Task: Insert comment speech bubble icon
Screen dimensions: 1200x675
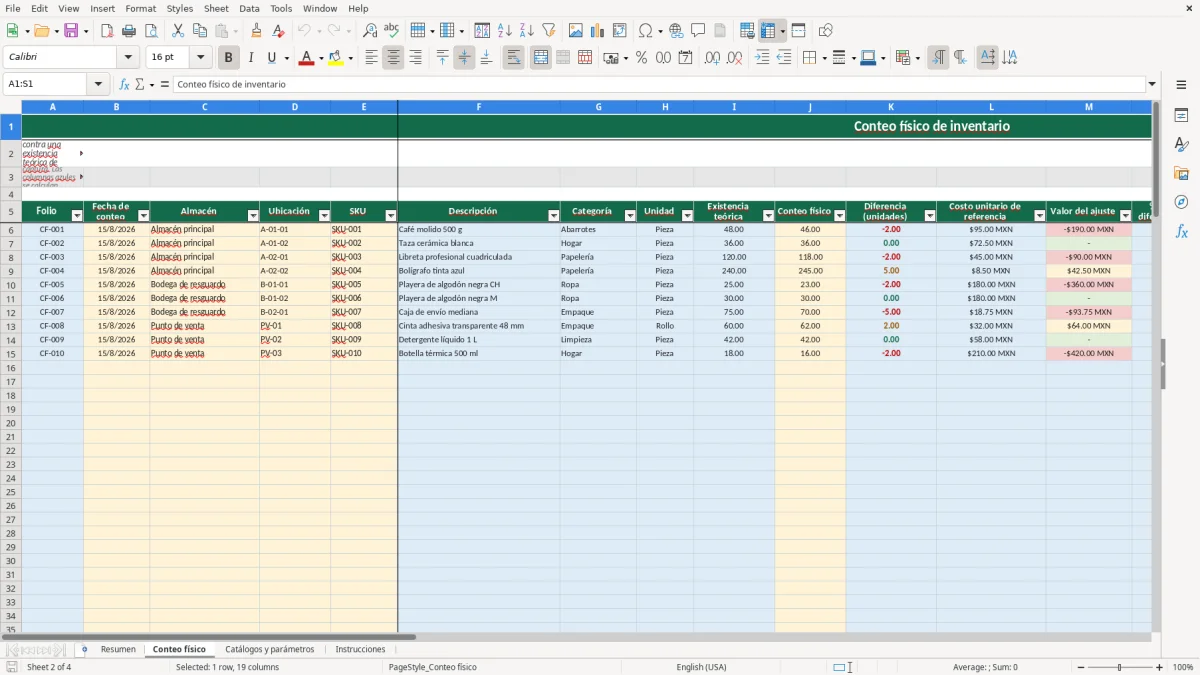Action: coord(698,31)
